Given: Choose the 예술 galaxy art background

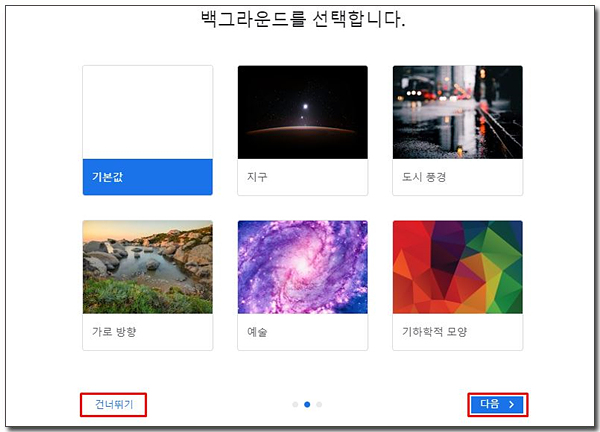Looking at the screenshot, I should coord(302,285).
